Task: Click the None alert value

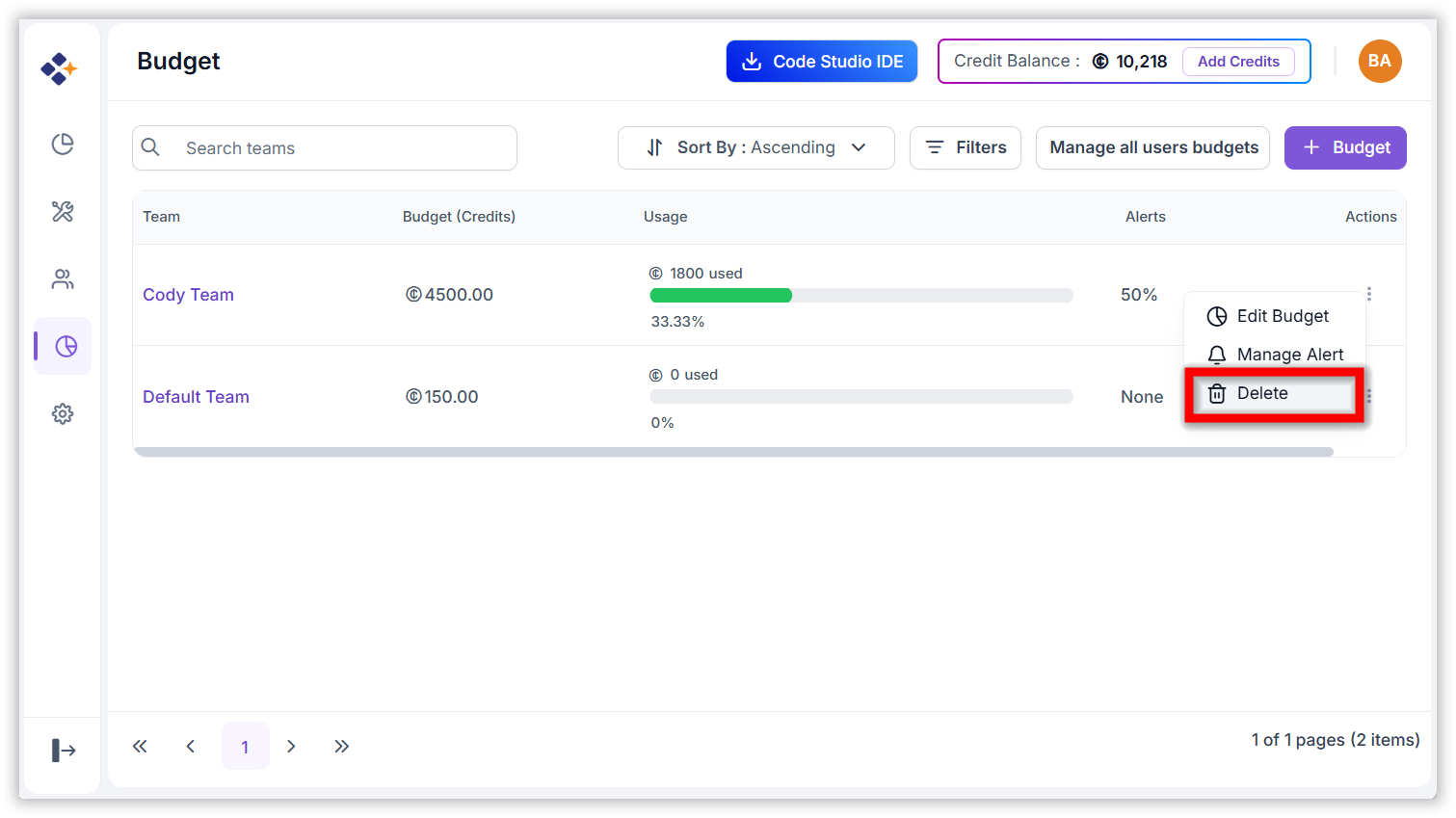Action: coord(1142,397)
